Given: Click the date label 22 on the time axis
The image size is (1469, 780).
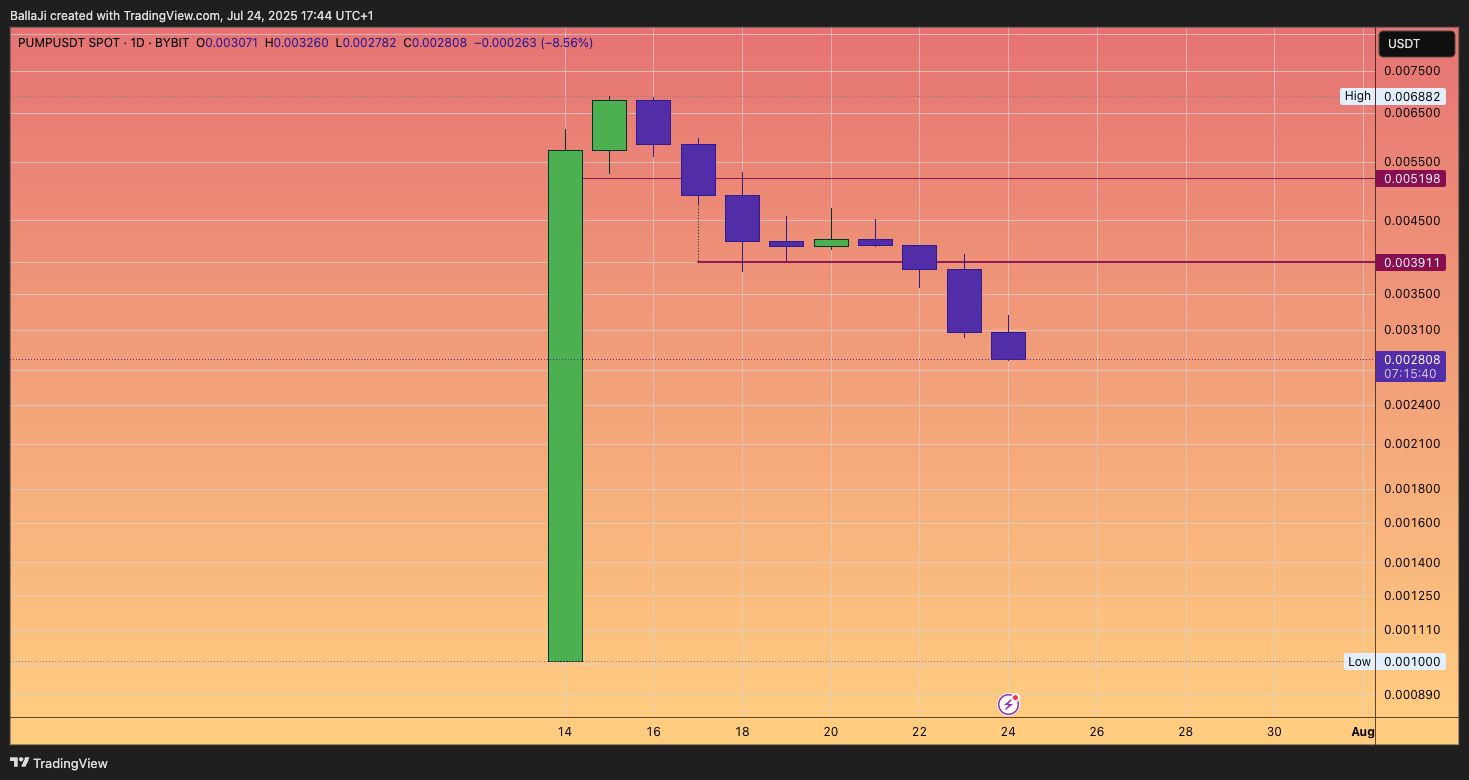Looking at the screenshot, I should point(920,732).
